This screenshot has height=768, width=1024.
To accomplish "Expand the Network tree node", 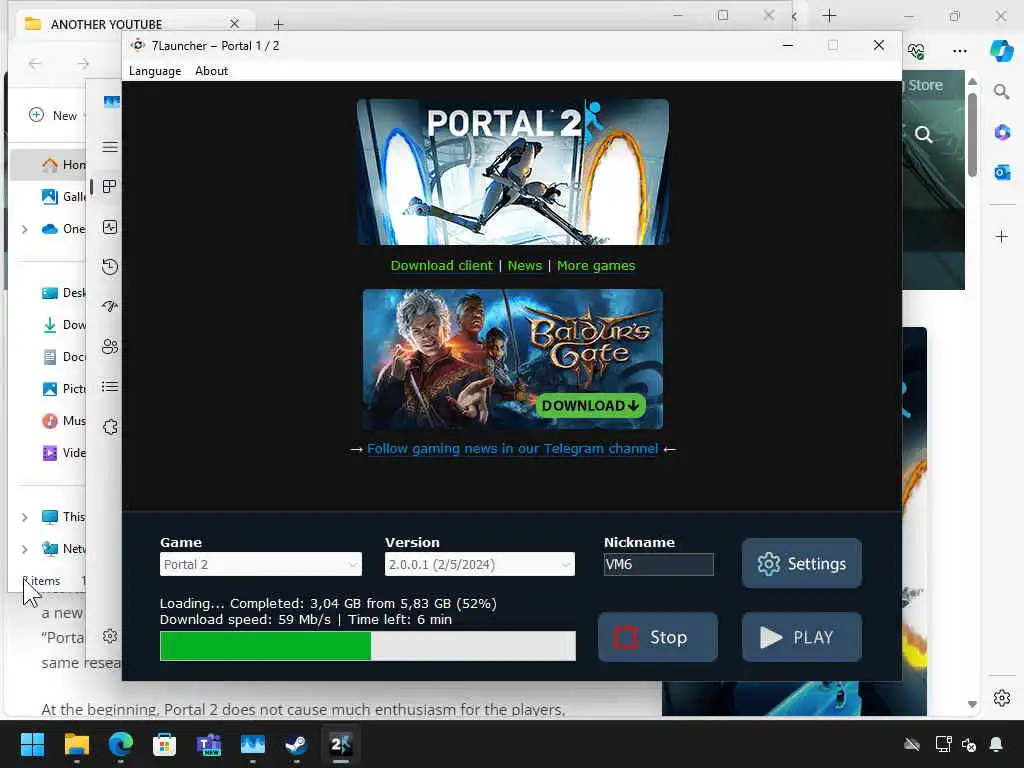I will click(x=25, y=549).
